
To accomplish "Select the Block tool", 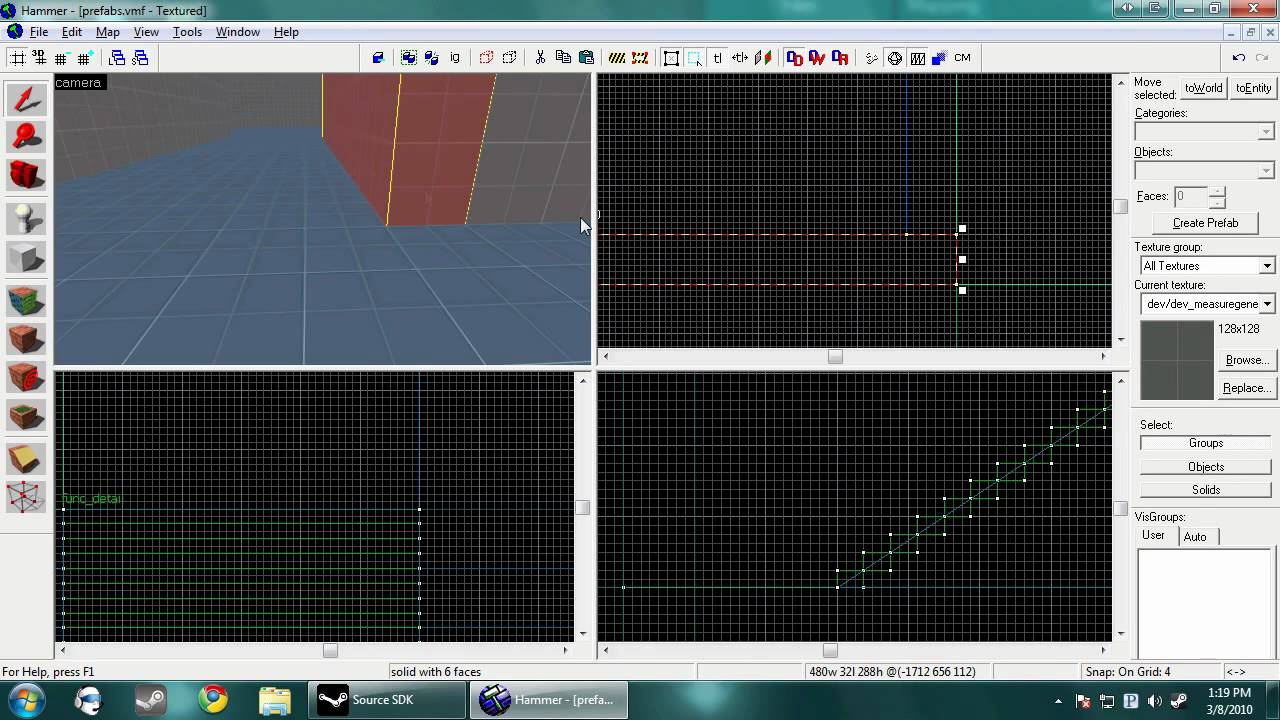I will coord(26,257).
